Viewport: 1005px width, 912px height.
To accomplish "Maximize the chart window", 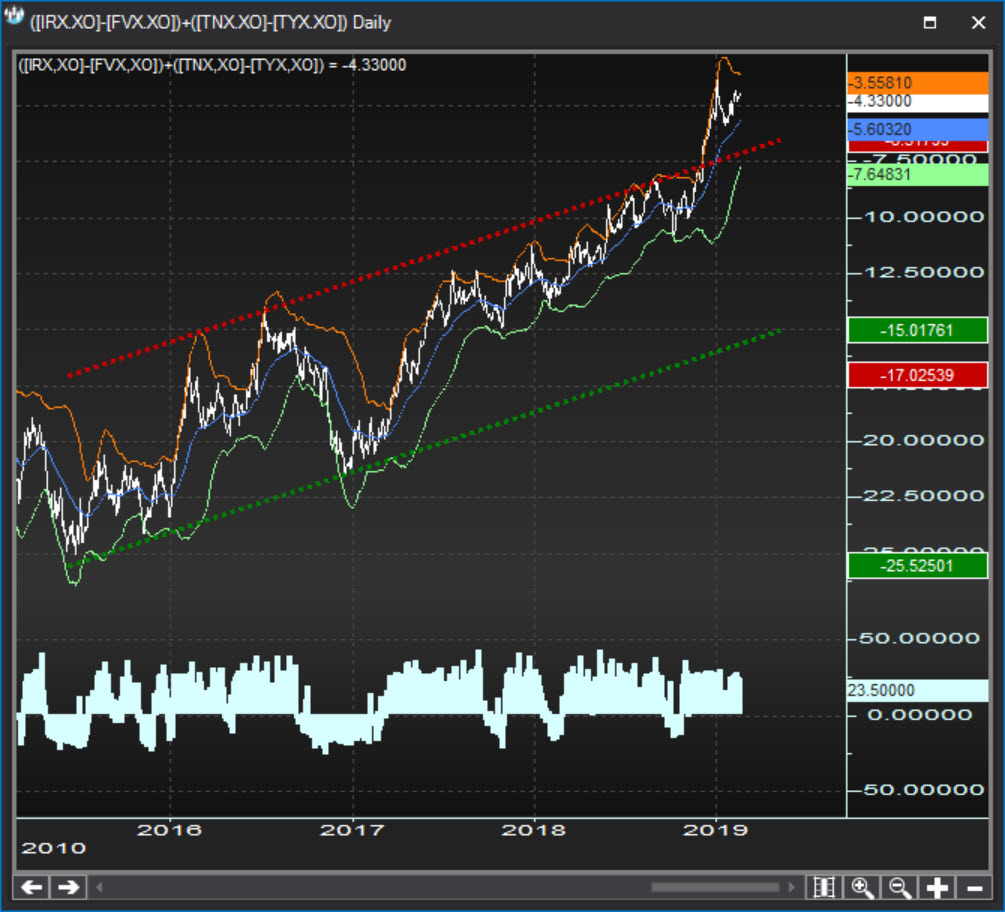I will (x=929, y=23).
